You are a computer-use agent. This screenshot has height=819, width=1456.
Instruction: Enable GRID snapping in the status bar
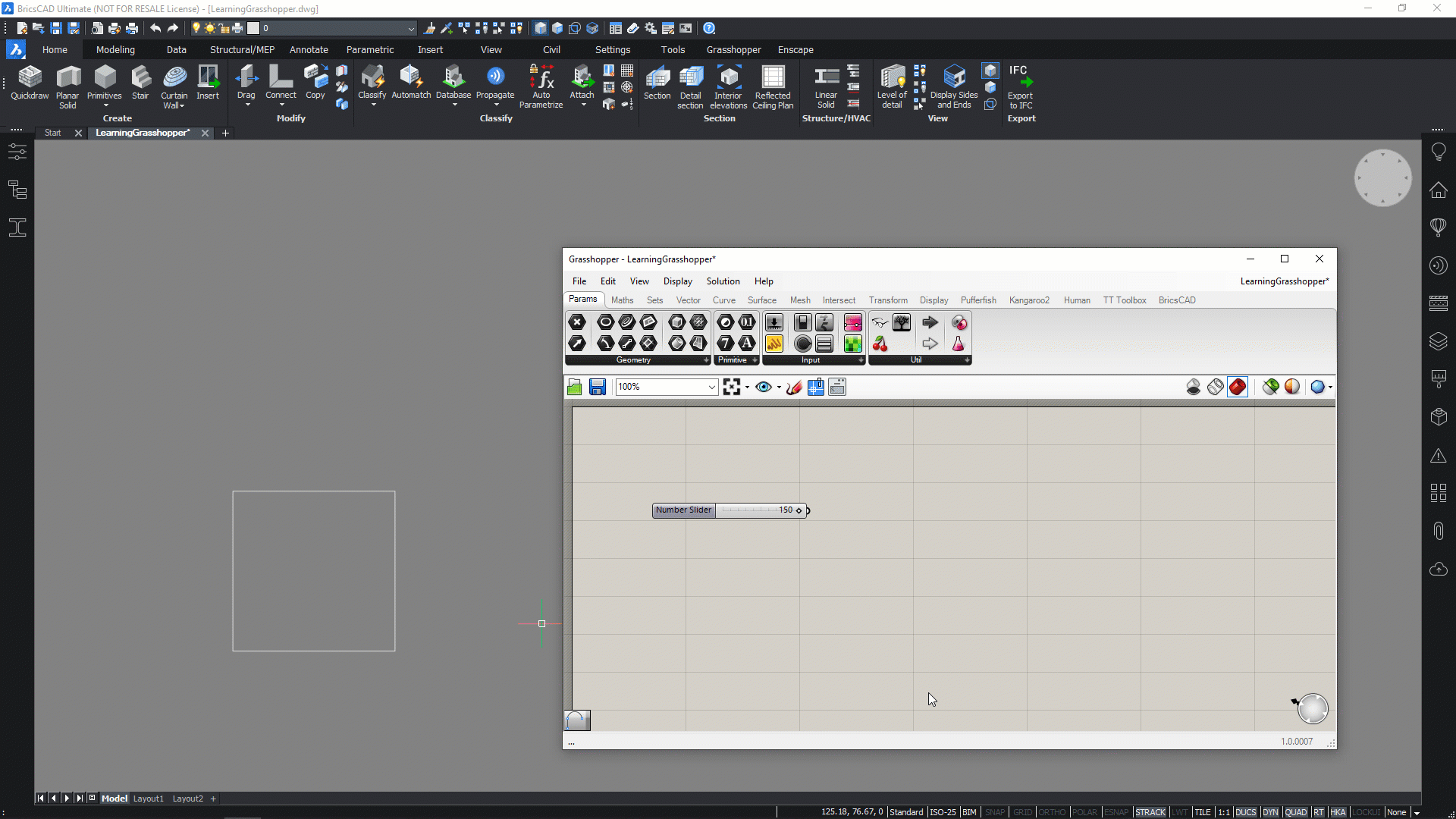pos(1024,812)
